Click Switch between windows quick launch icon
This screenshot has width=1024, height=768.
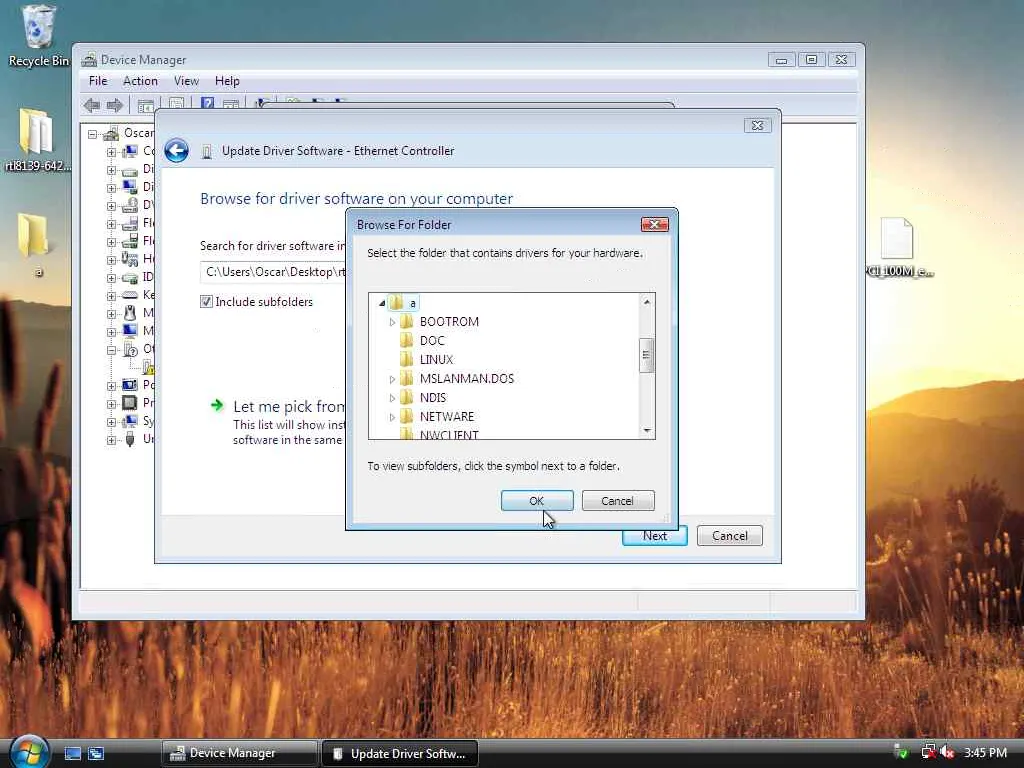(x=96, y=754)
